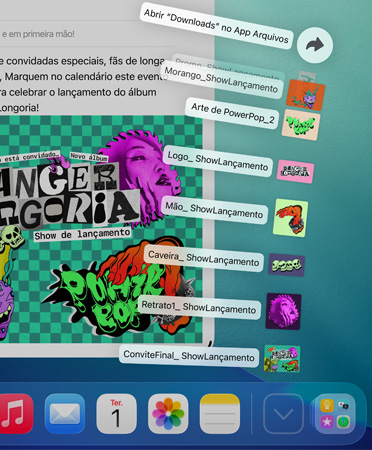Open the Morango_ShowLançamento file label

tap(221, 80)
